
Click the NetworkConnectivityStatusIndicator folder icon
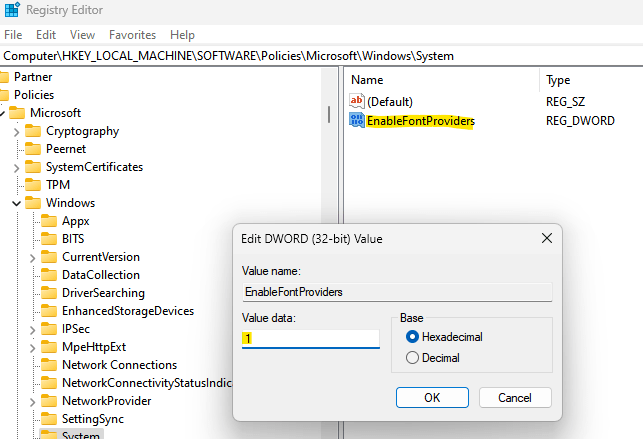[49, 383]
